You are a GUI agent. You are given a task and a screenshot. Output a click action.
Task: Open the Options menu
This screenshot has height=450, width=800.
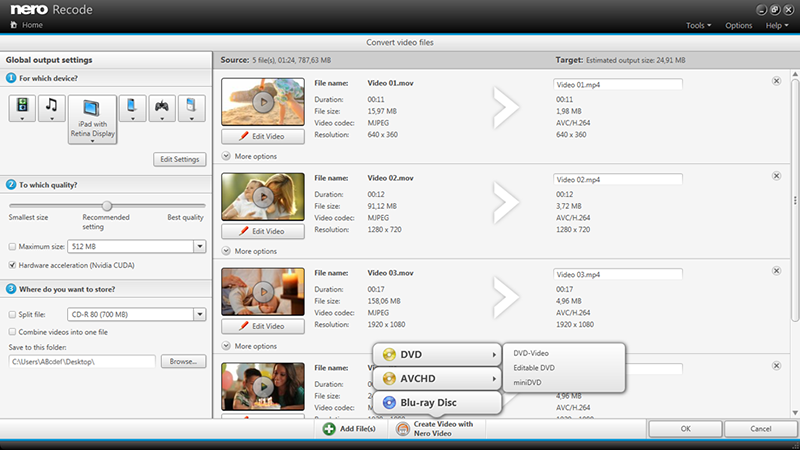pyautogui.click(x=738, y=25)
